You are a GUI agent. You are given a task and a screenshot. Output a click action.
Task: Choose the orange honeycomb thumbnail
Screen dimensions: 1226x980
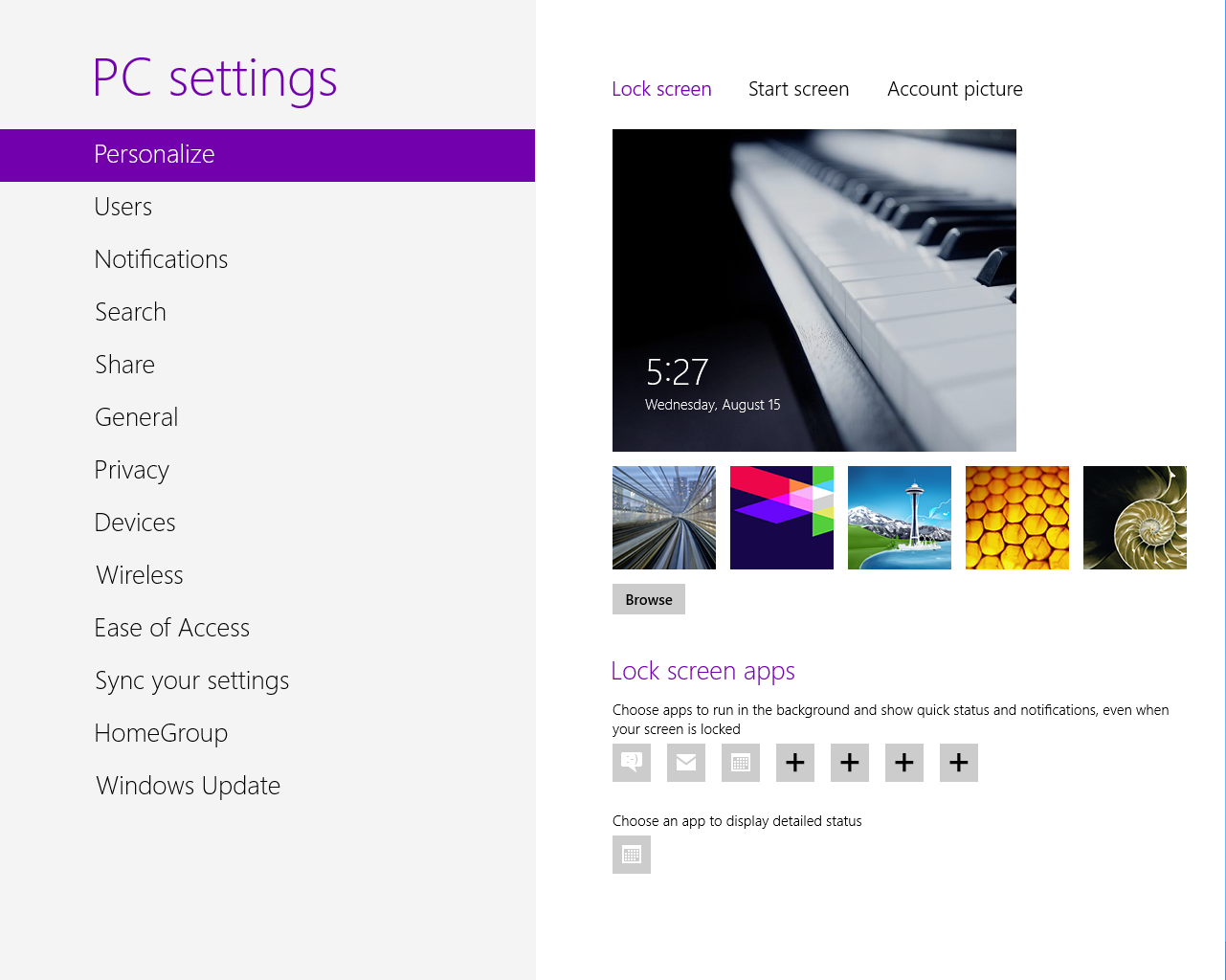(x=1017, y=518)
